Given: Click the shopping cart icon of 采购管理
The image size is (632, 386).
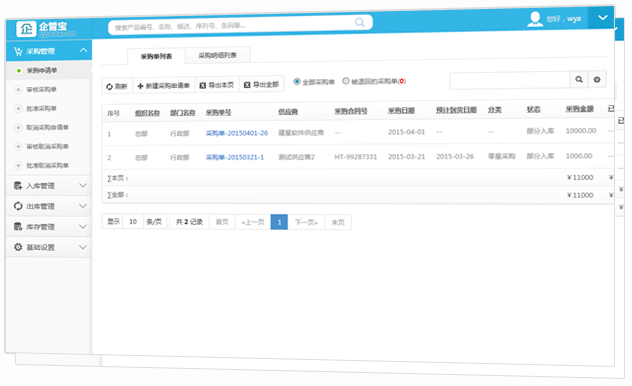Looking at the screenshot, I should [x=18, y=51].
